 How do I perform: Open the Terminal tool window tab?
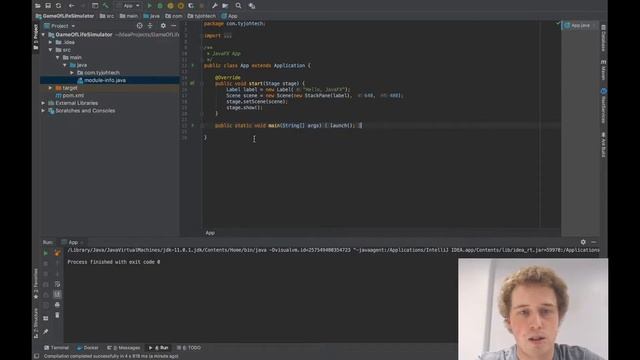click(56, 348)
